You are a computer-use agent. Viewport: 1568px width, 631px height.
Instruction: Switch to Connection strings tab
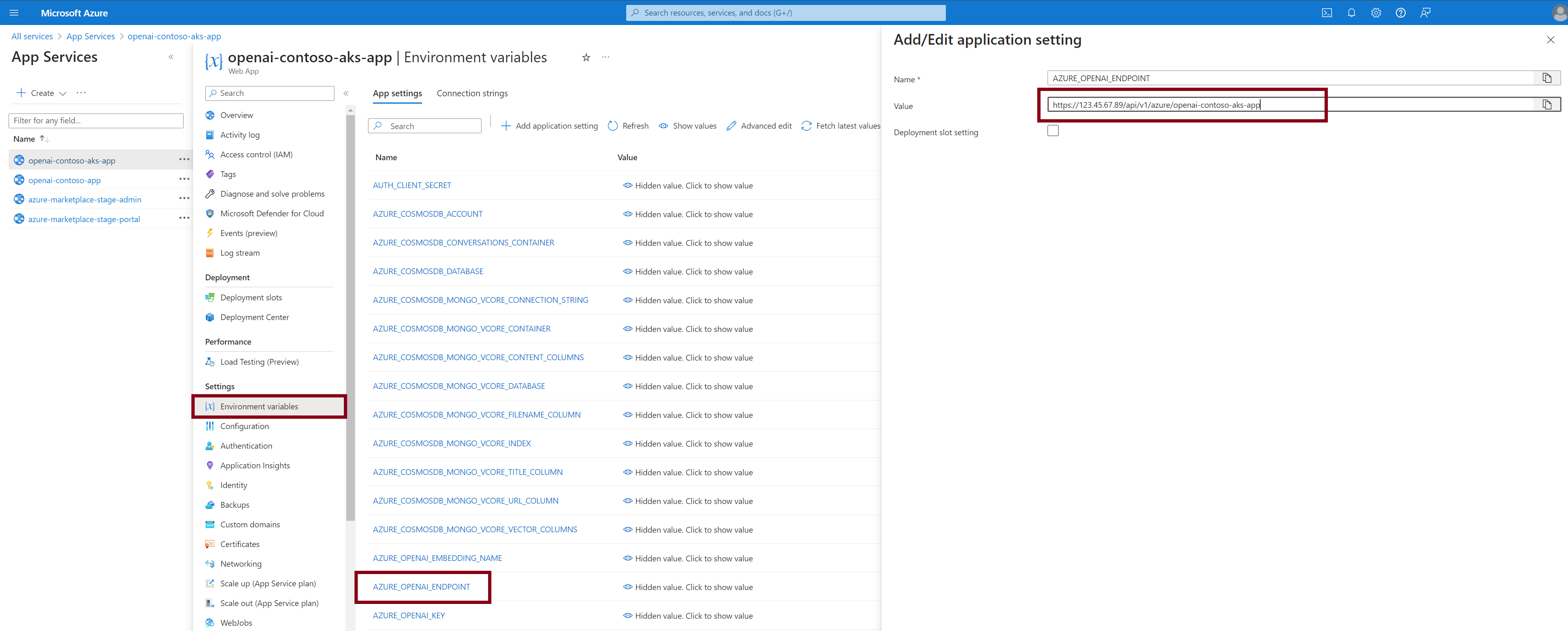472,93
